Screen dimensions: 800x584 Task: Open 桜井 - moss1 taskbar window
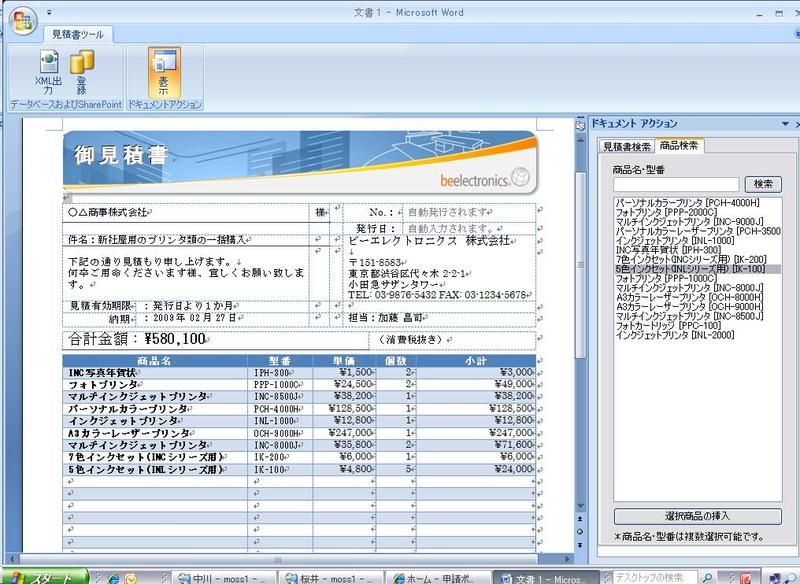pyautogui.click(x=330, y=578)
